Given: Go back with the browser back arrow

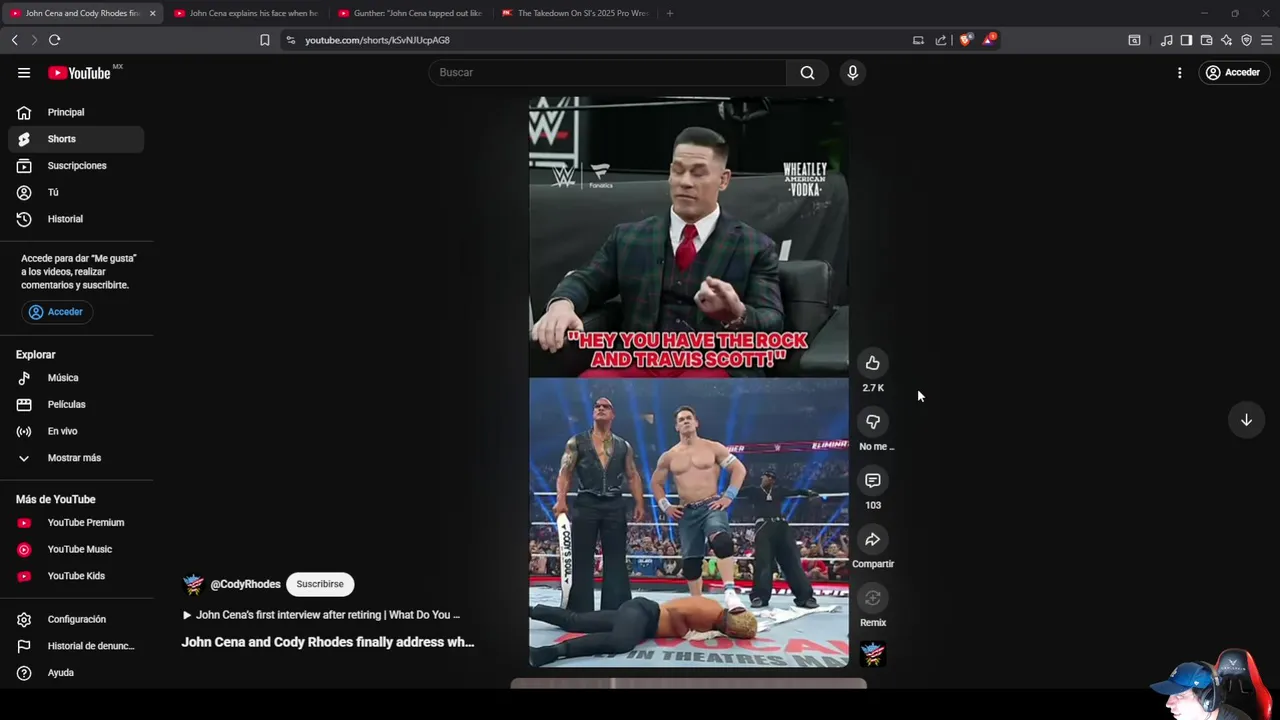Looking at the screenshot, I should click(15, 40).
